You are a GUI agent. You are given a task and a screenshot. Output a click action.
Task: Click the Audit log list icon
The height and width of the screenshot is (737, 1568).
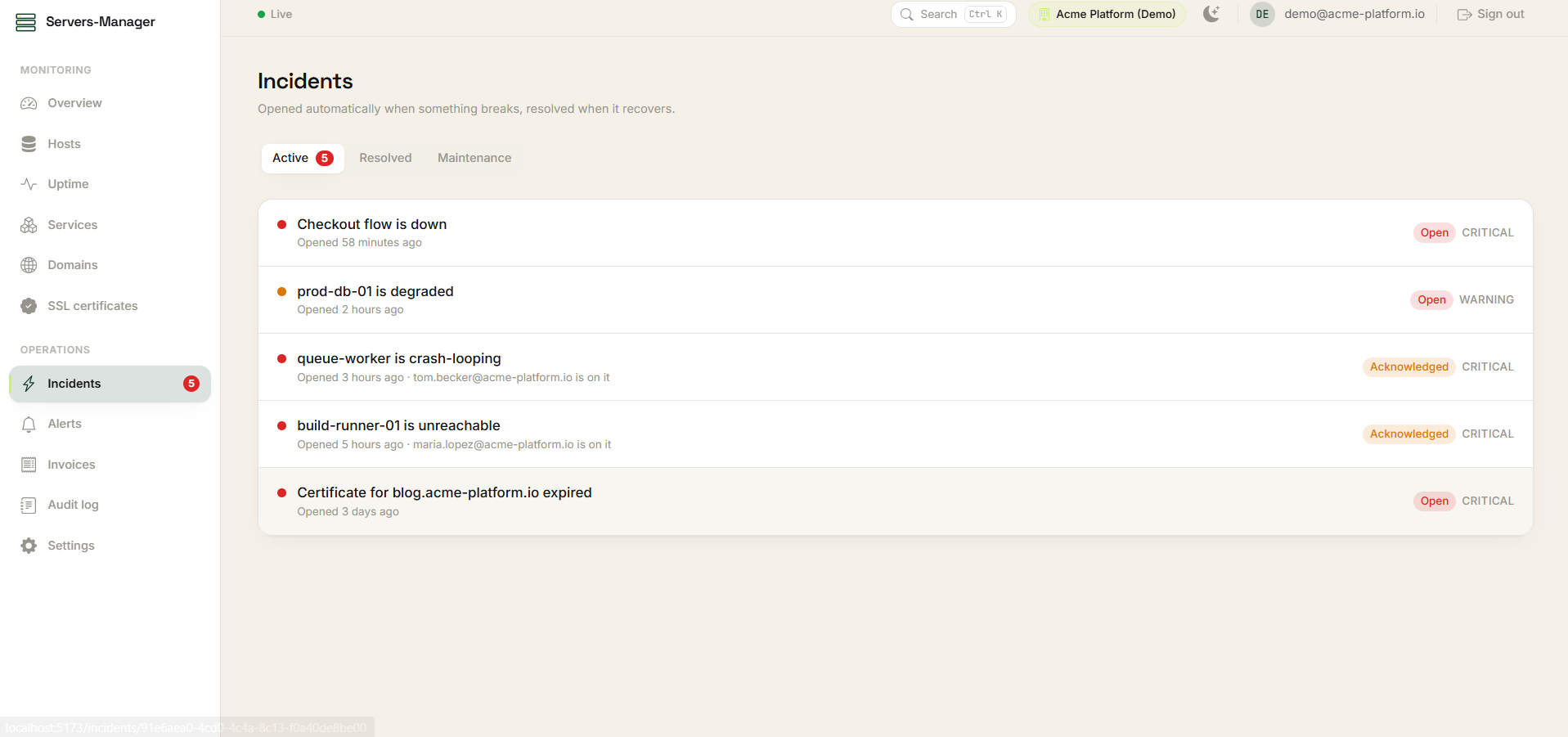(29, 505)
